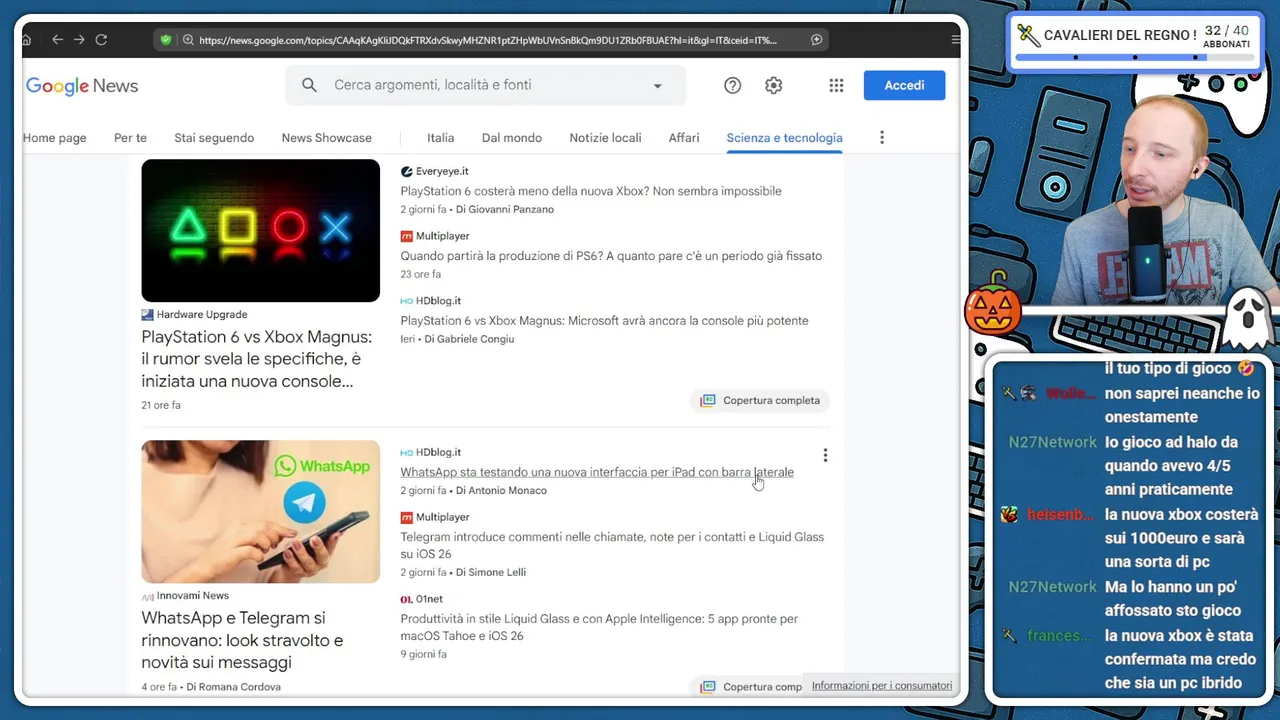Click the browser address bar URL

tap(487, 40)
